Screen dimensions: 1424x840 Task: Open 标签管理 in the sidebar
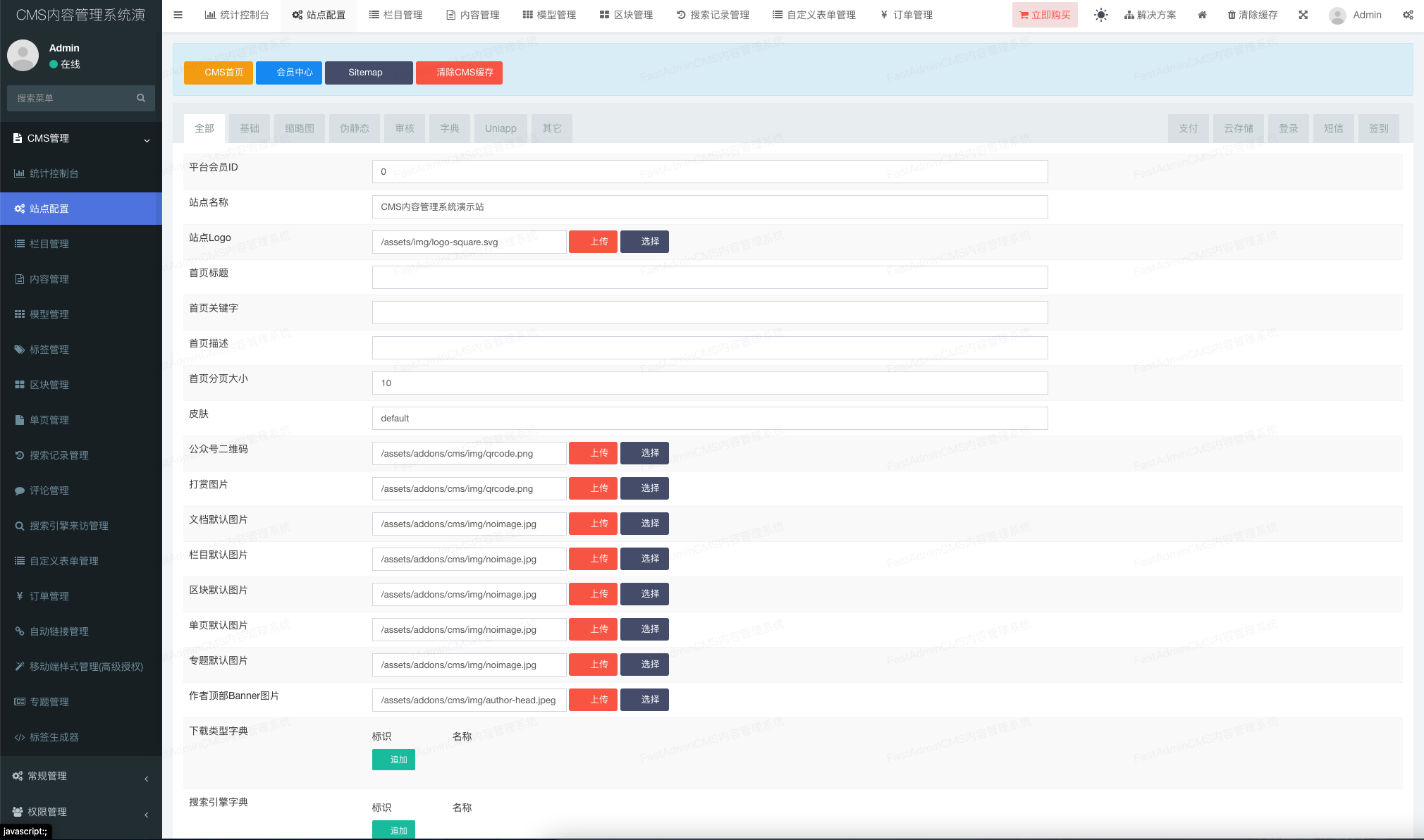coord(49,350)
